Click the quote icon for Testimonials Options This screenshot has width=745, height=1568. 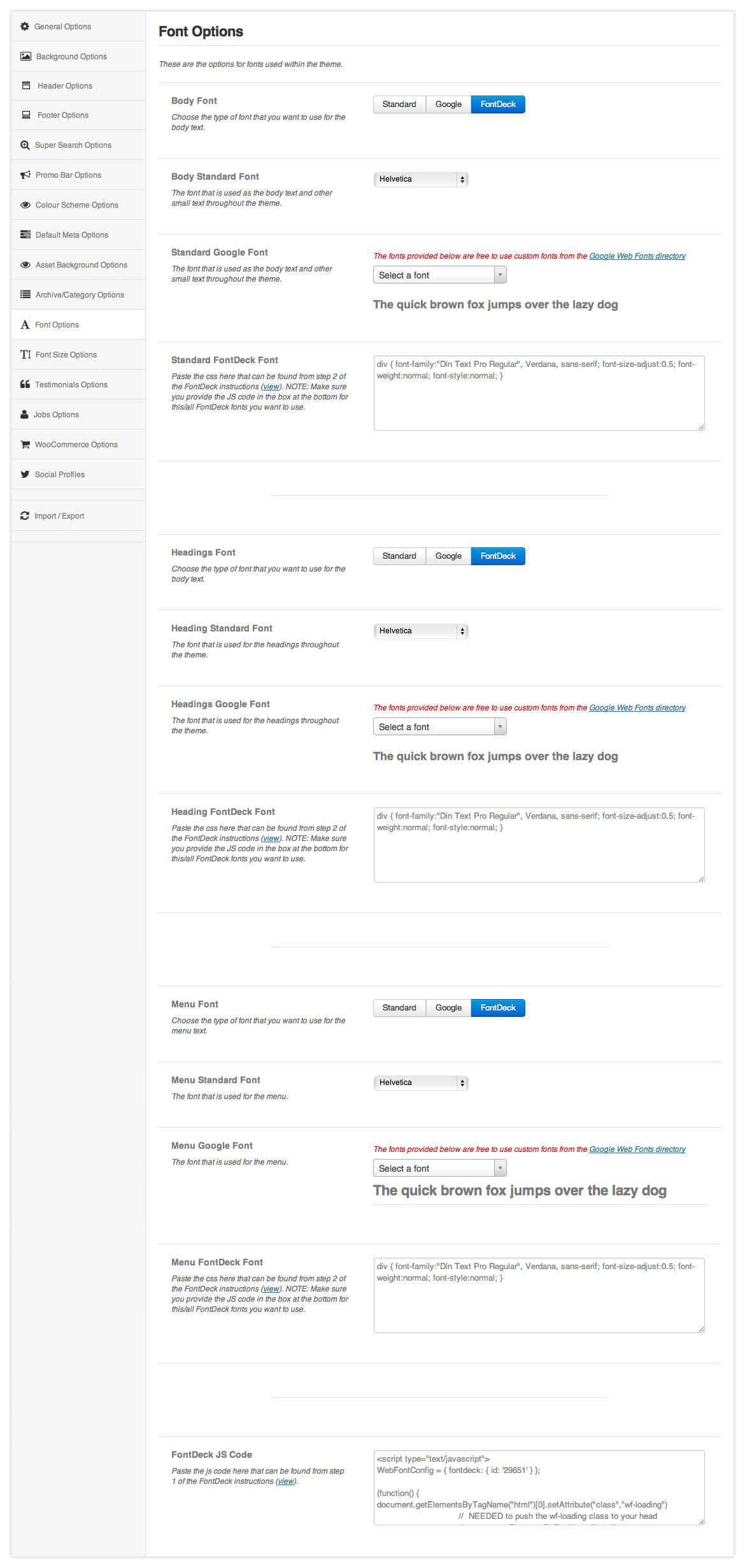(x=25, y=385)
